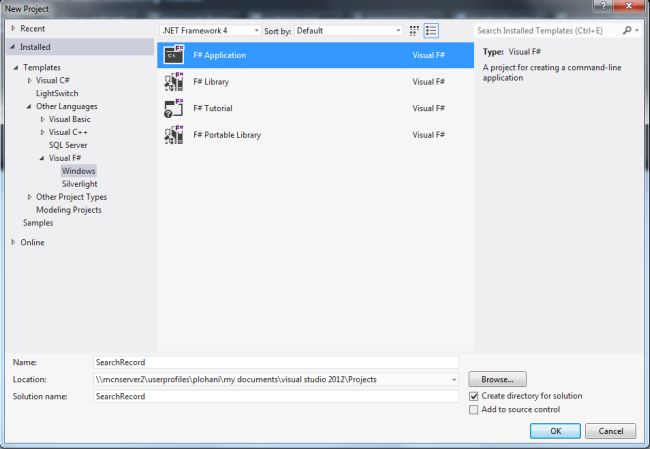Select the F# Tutorial template icon
The image size is (650, 449).
click(x=174, y=108)
